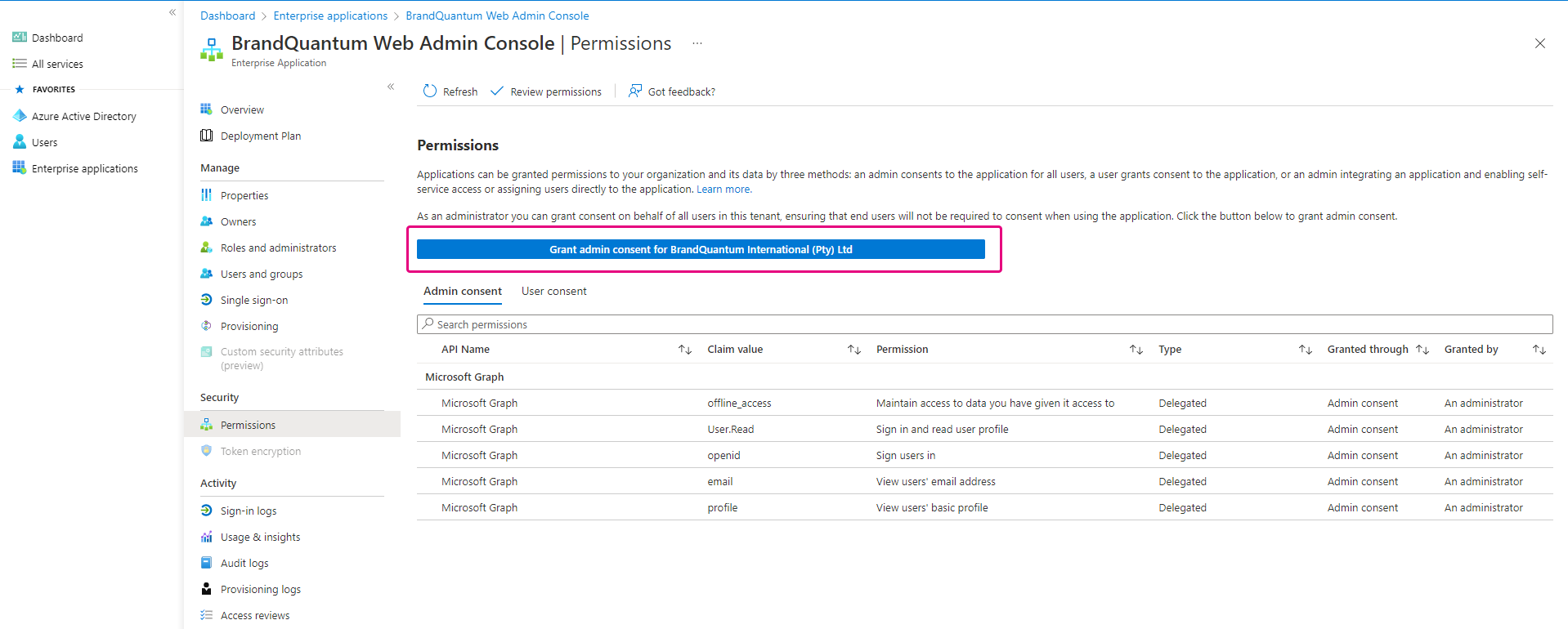1568x629 pixels.
Task: Click the Deployment Plan book icon
Action: [x=206, y=136]
